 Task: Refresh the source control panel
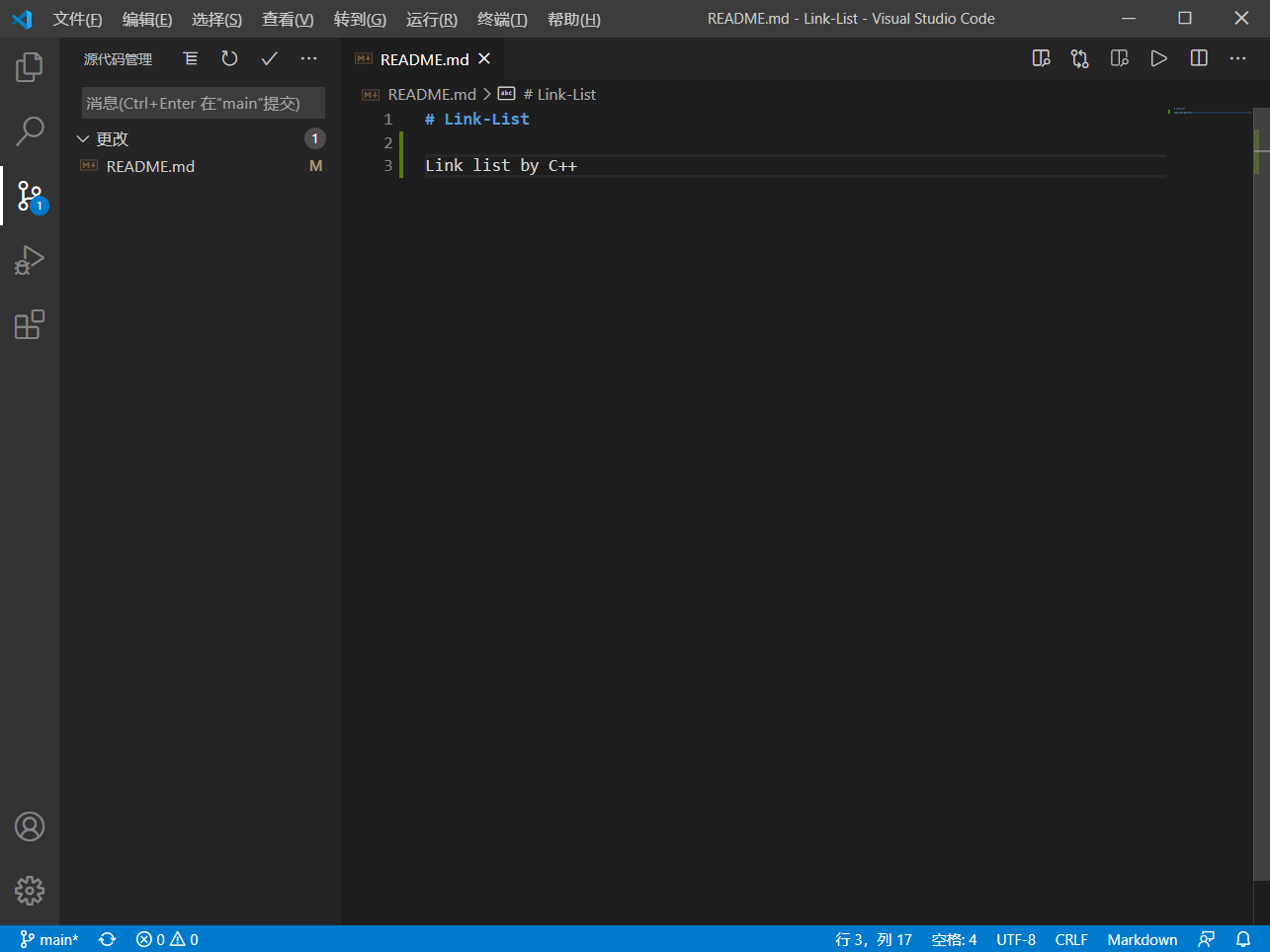point(229,59)
